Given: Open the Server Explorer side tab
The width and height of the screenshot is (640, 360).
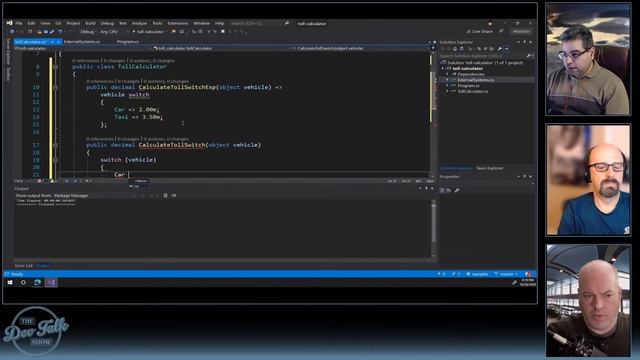Looking at the screenshot, I should coord(8,52).
